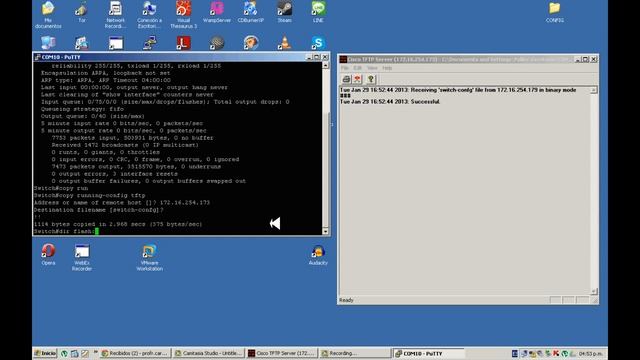Launch Visual Thesaurus 3 from desktop
The height and width of the screenshot is (360, 640).
tap(183, 14)
